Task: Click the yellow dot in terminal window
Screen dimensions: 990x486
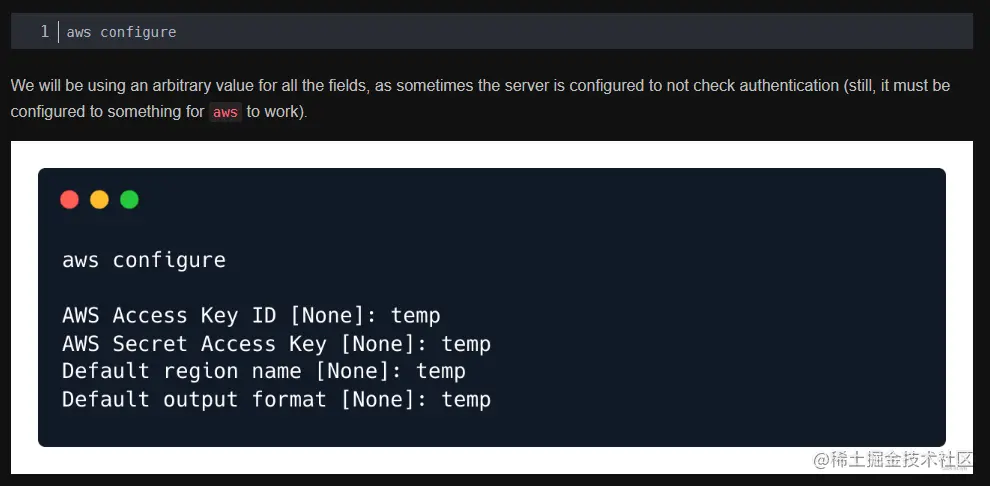Action: pos(99,199)
